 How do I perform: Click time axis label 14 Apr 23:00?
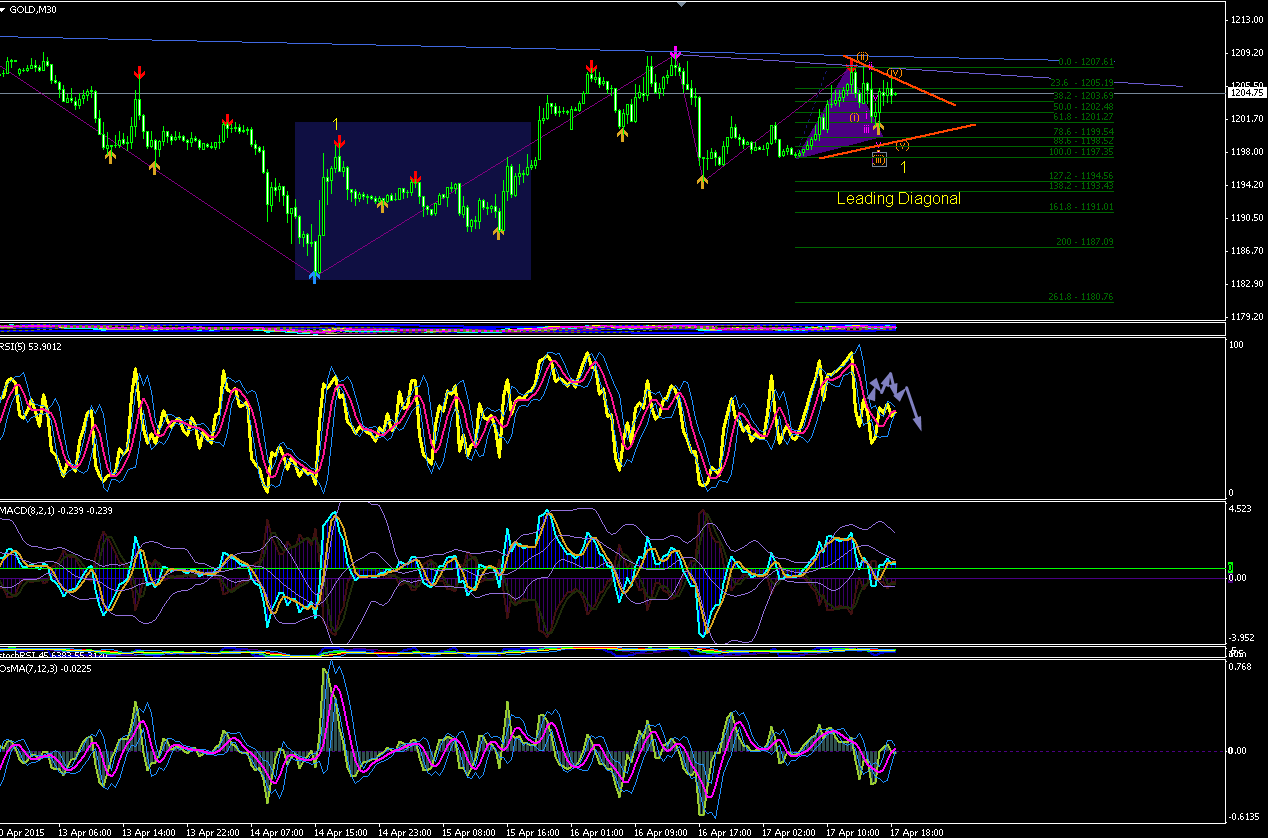(x=405, y=832)
